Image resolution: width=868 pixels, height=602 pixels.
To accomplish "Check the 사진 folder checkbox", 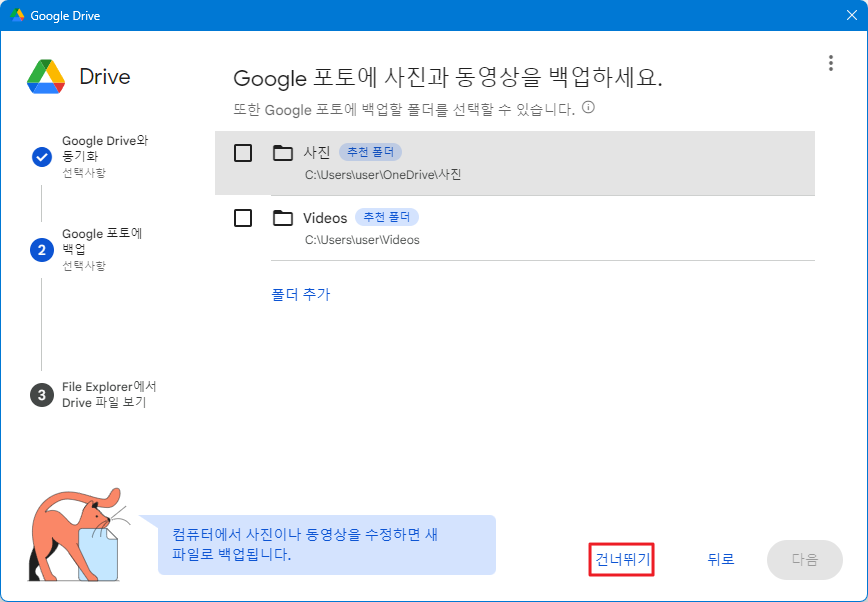I will point(243,153).
